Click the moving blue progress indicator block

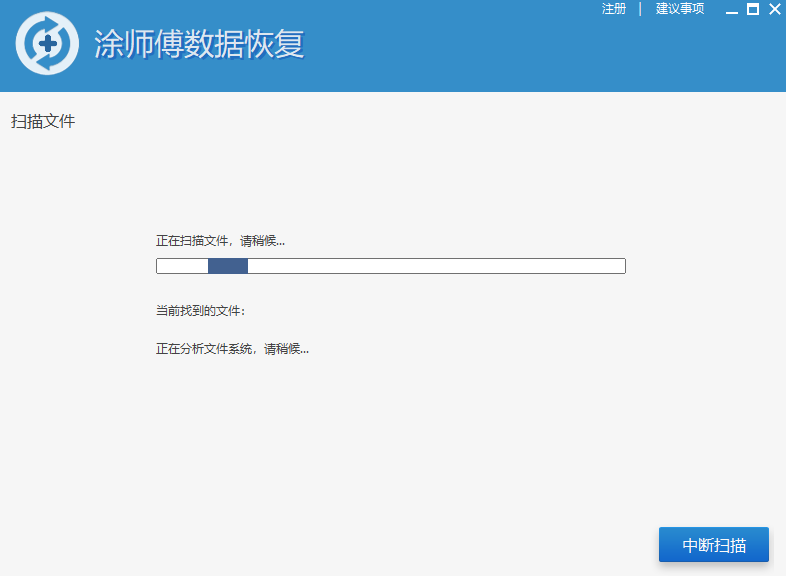[x=228, y=266]
